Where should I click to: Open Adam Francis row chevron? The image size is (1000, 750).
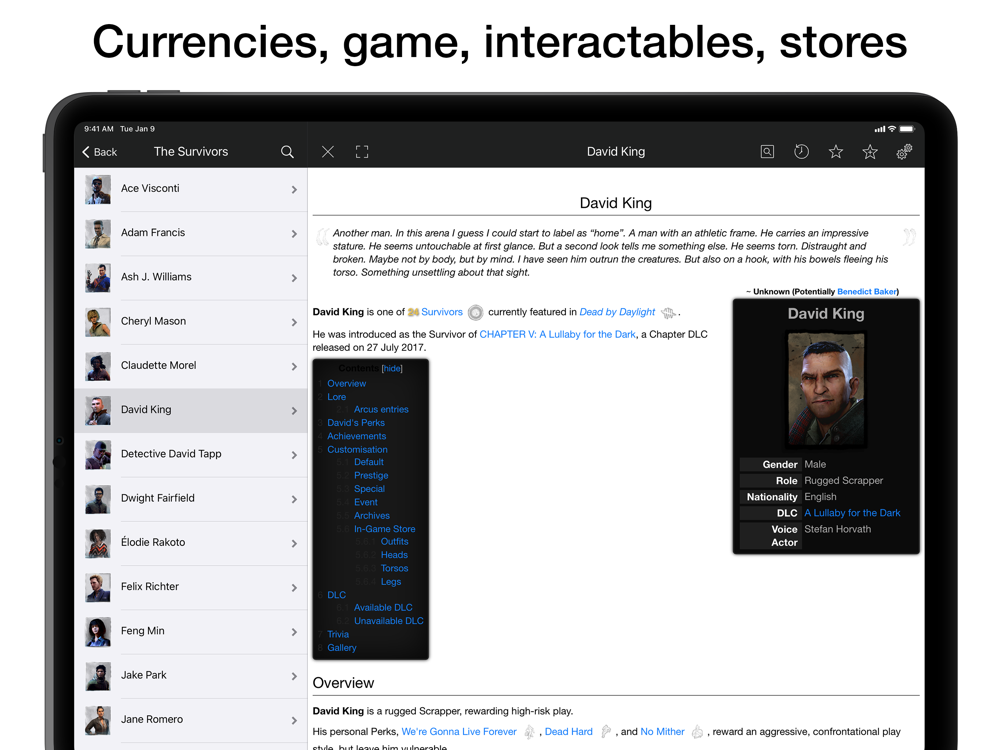coord(294,233)
